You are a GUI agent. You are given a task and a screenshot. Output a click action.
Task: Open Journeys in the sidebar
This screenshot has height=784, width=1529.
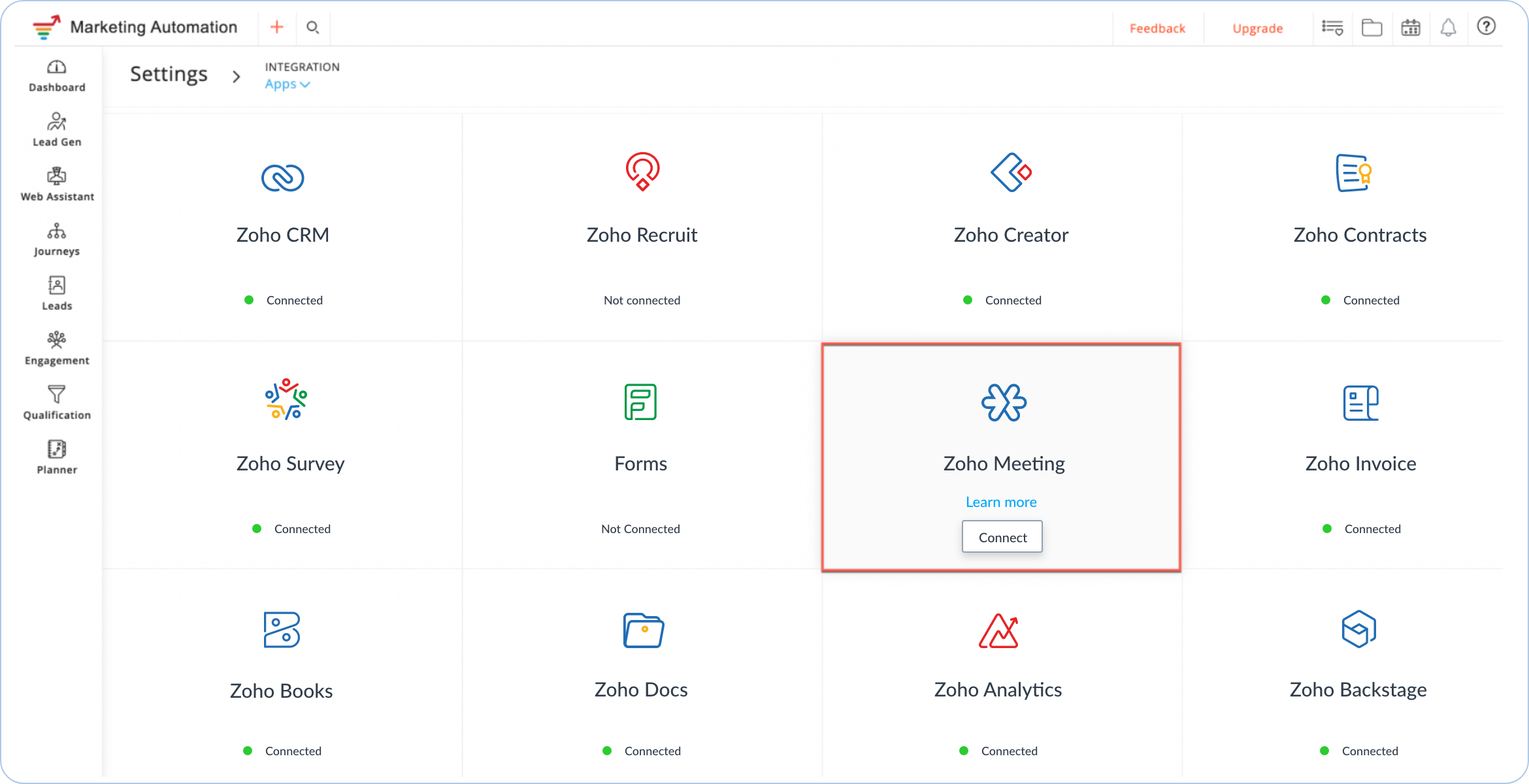pos(57,240)
